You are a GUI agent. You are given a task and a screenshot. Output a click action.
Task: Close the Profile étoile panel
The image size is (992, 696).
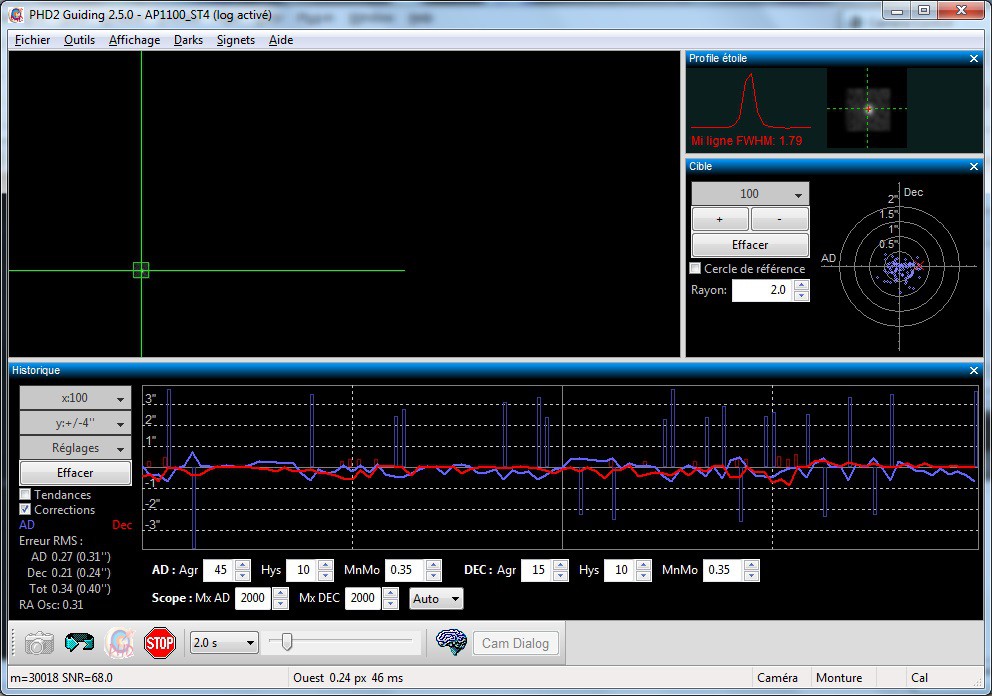click(x=974, y=58)
